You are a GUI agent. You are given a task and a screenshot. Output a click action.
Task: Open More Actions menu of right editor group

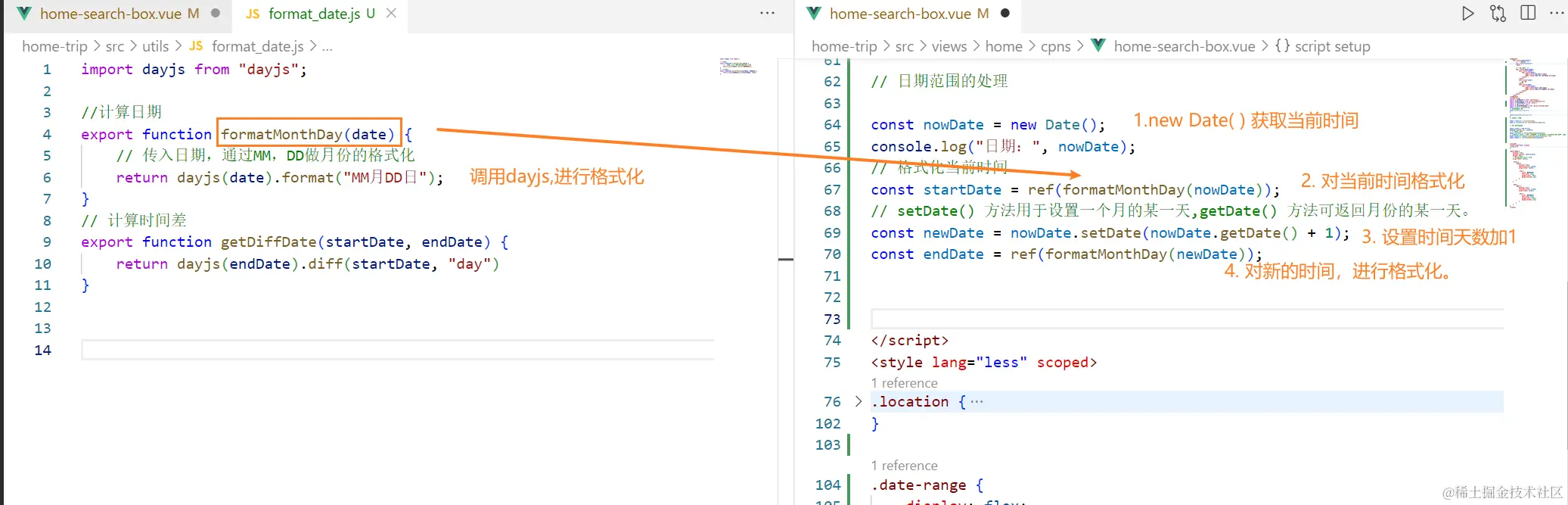point(1557,13)
